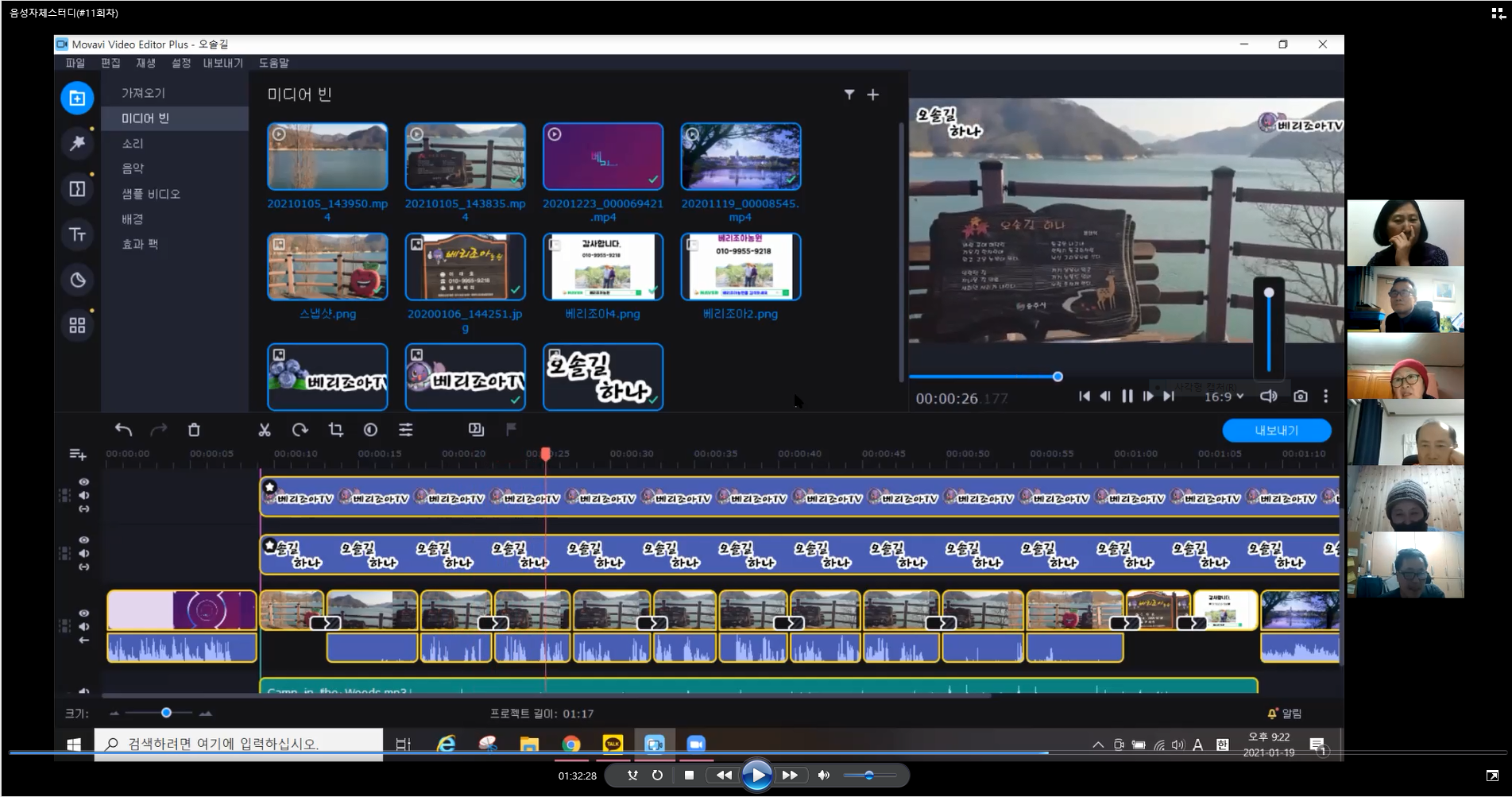Adjust the vertical volume slider in preview

tap(1269, 293)
